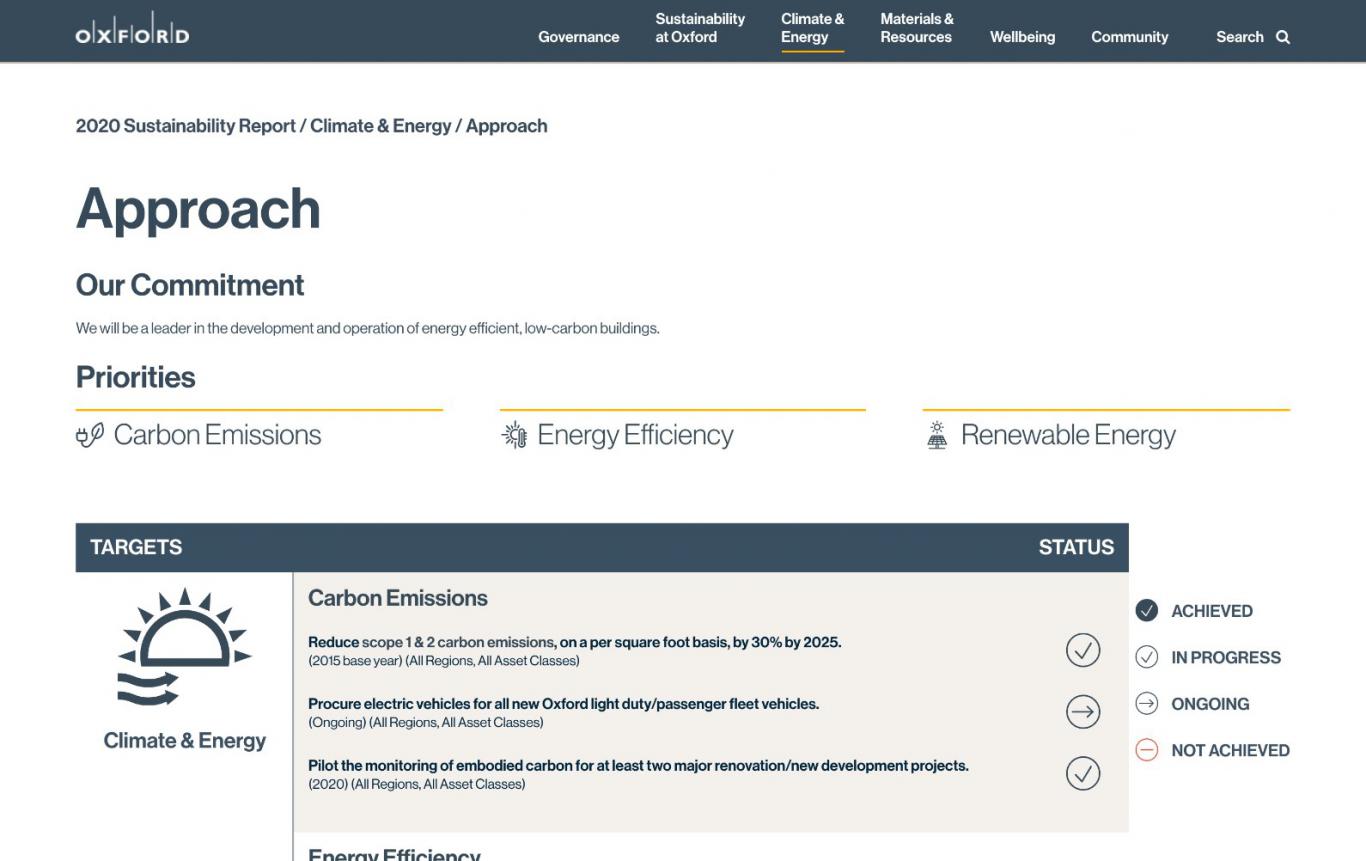Click the Ongoing legend arrow icon
Screen dimensions: 1366x861
pos(1147,703)
